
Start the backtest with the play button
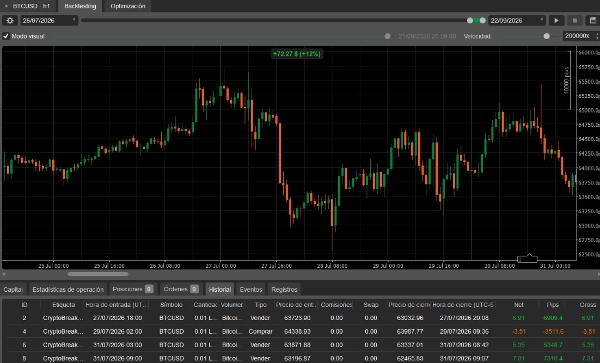(x=556, y=21)
